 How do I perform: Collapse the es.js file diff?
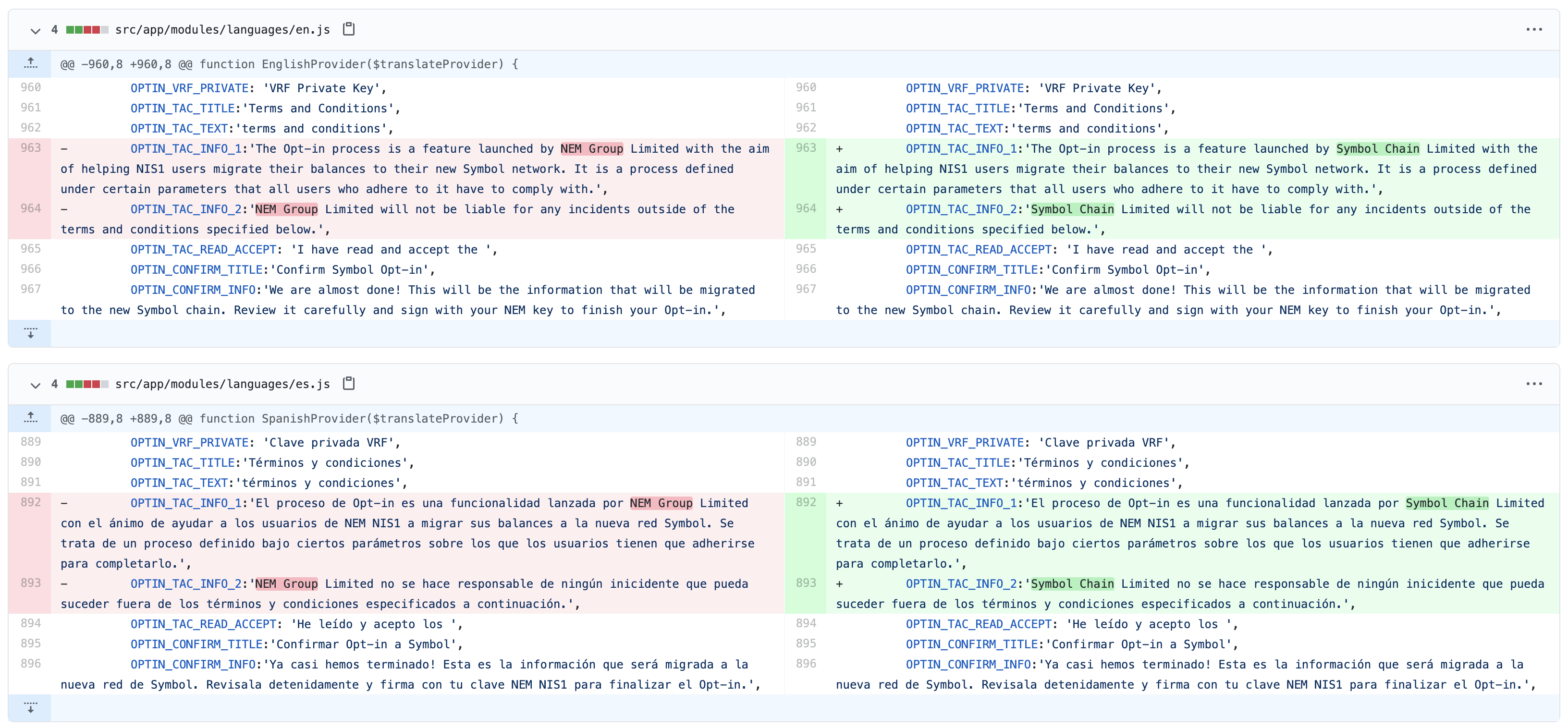pyautogui.click(x=35, y=385)
